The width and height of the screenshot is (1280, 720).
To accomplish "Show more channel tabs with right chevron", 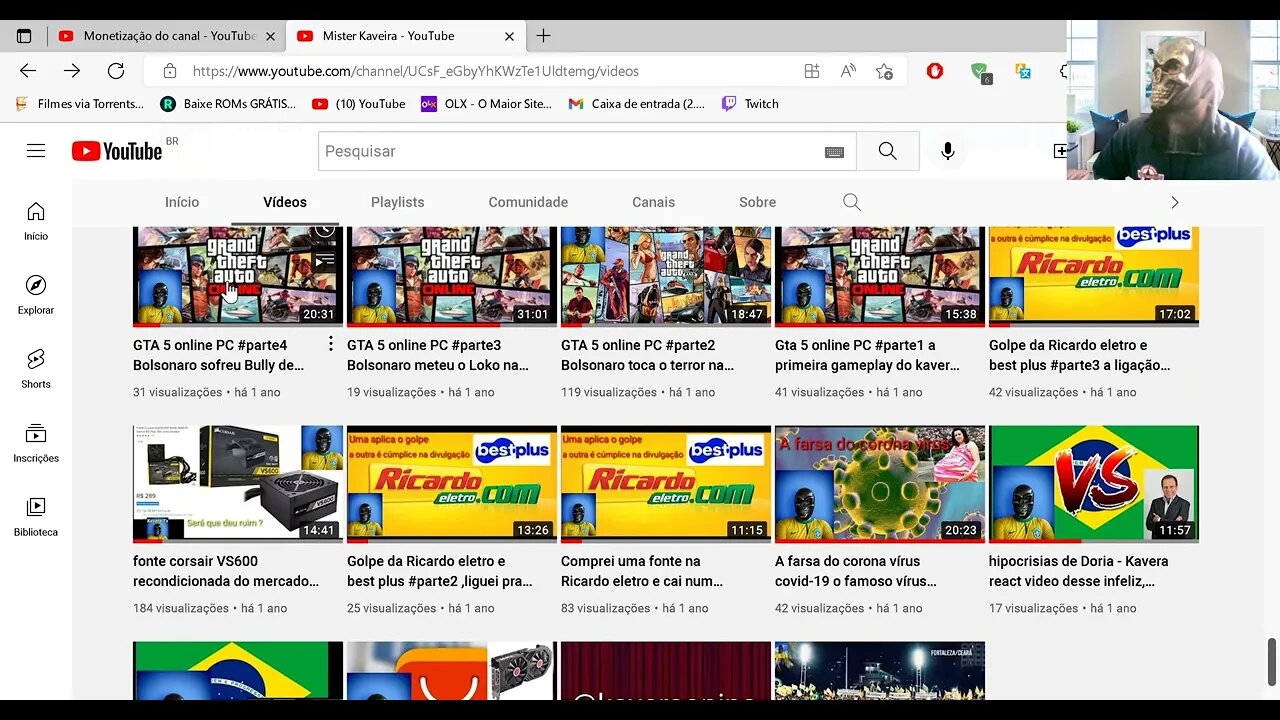I will 1174,202.
